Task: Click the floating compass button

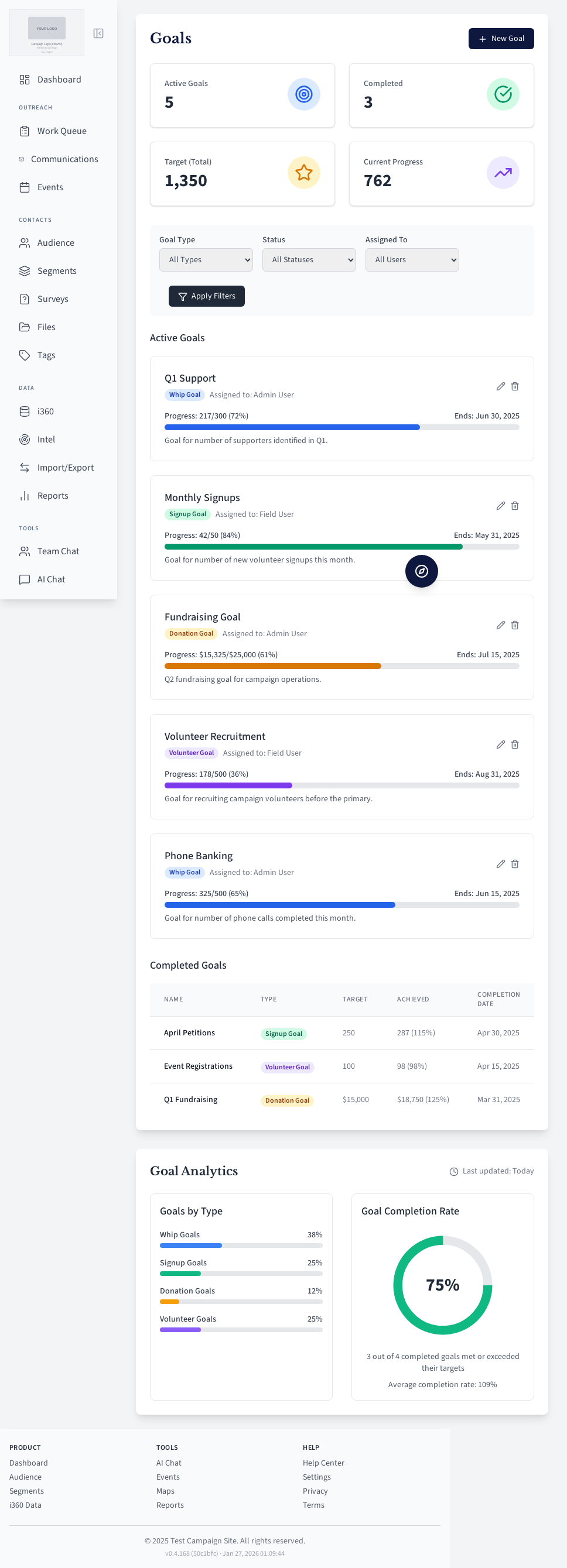Action: coord(422,571)
